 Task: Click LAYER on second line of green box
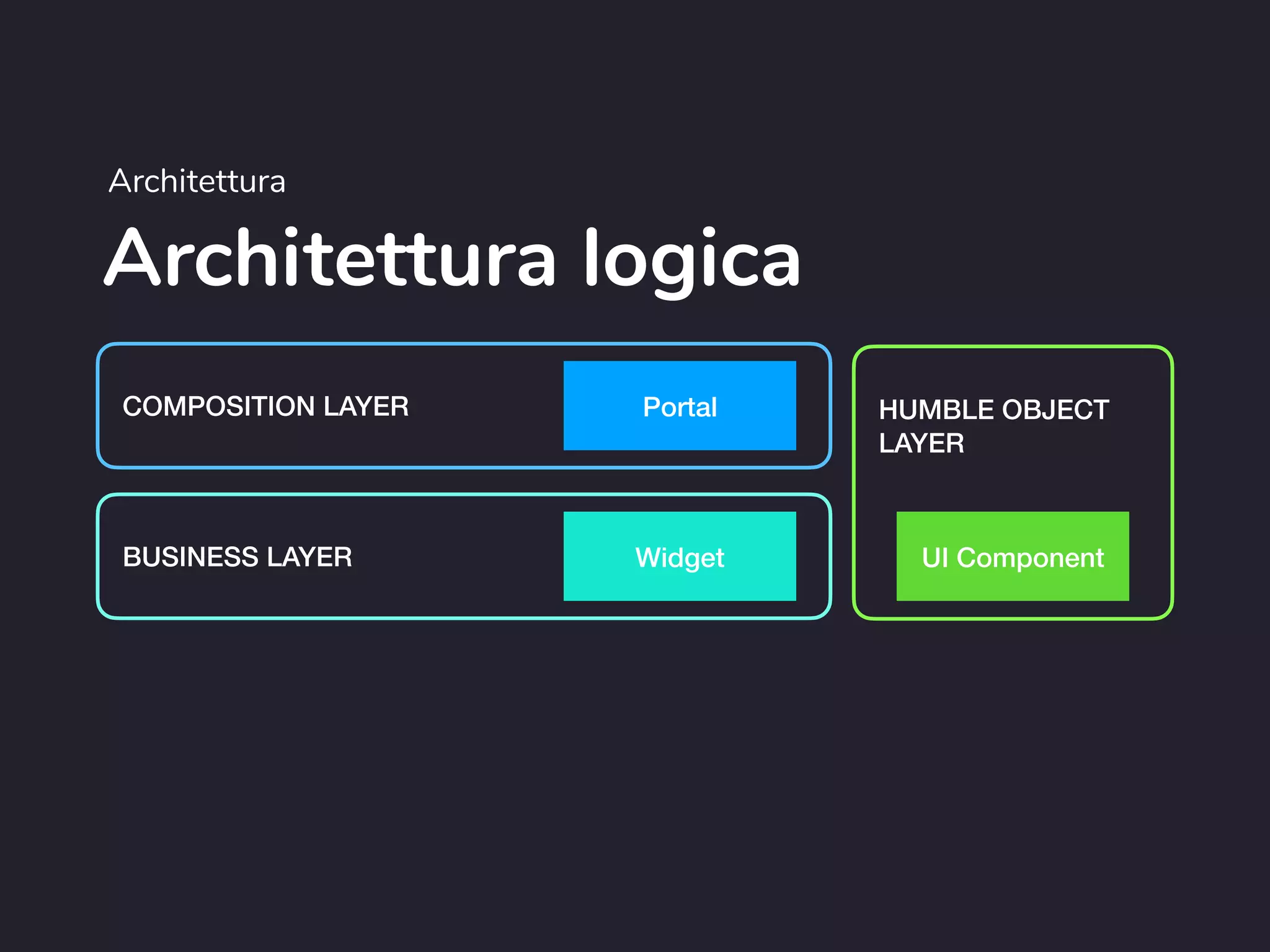[x=921, y=443]
